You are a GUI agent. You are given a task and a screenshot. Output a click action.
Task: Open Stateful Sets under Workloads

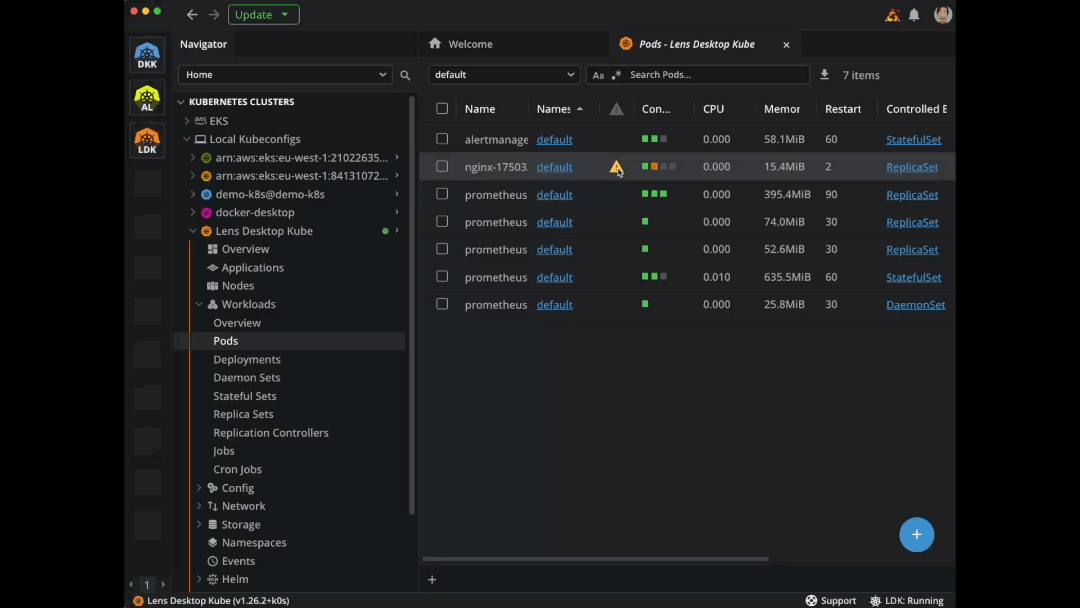click(x=245, y=396)
